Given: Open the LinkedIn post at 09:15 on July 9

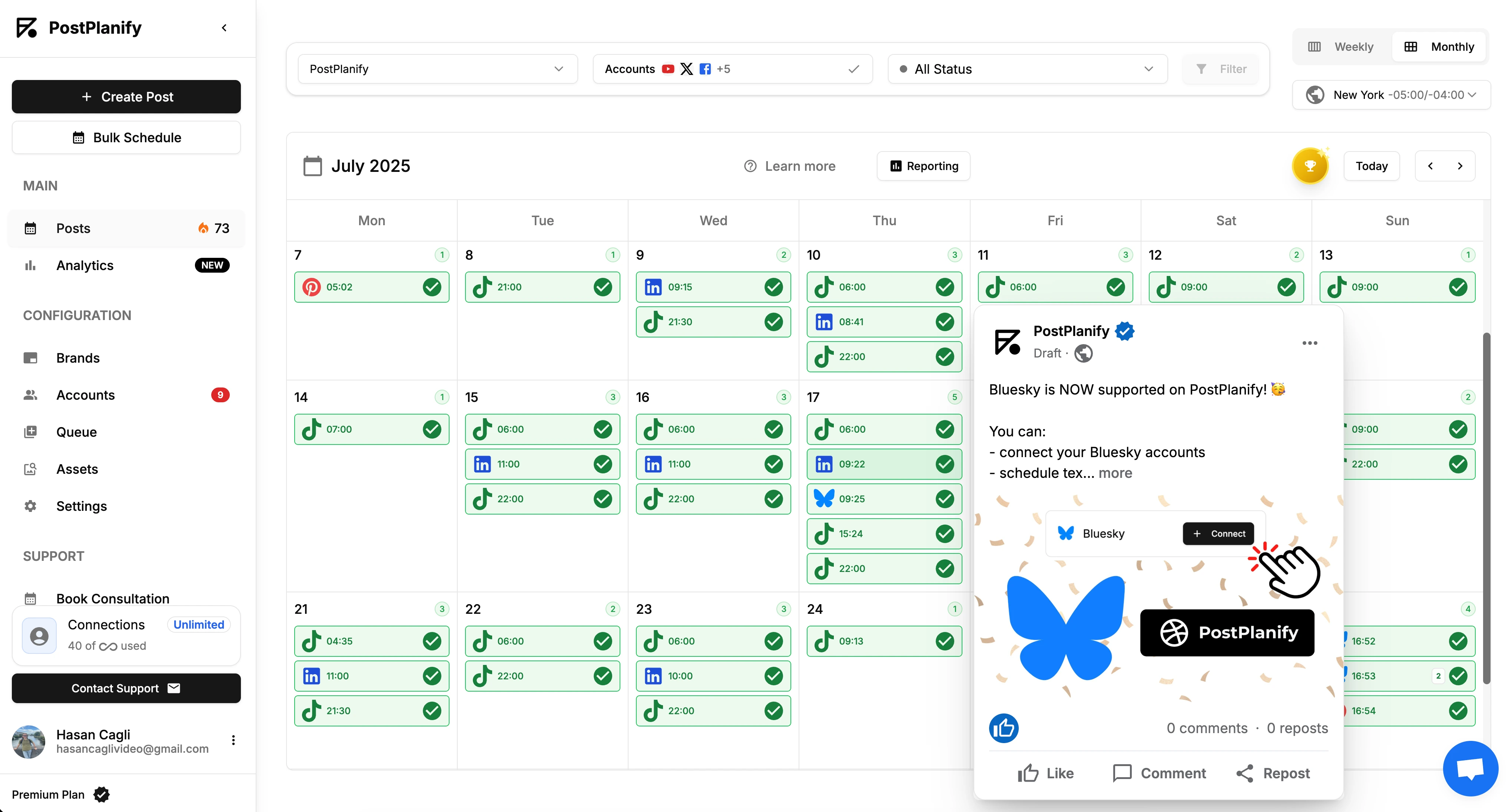Looking at the screenshot, I should (713, 287).
